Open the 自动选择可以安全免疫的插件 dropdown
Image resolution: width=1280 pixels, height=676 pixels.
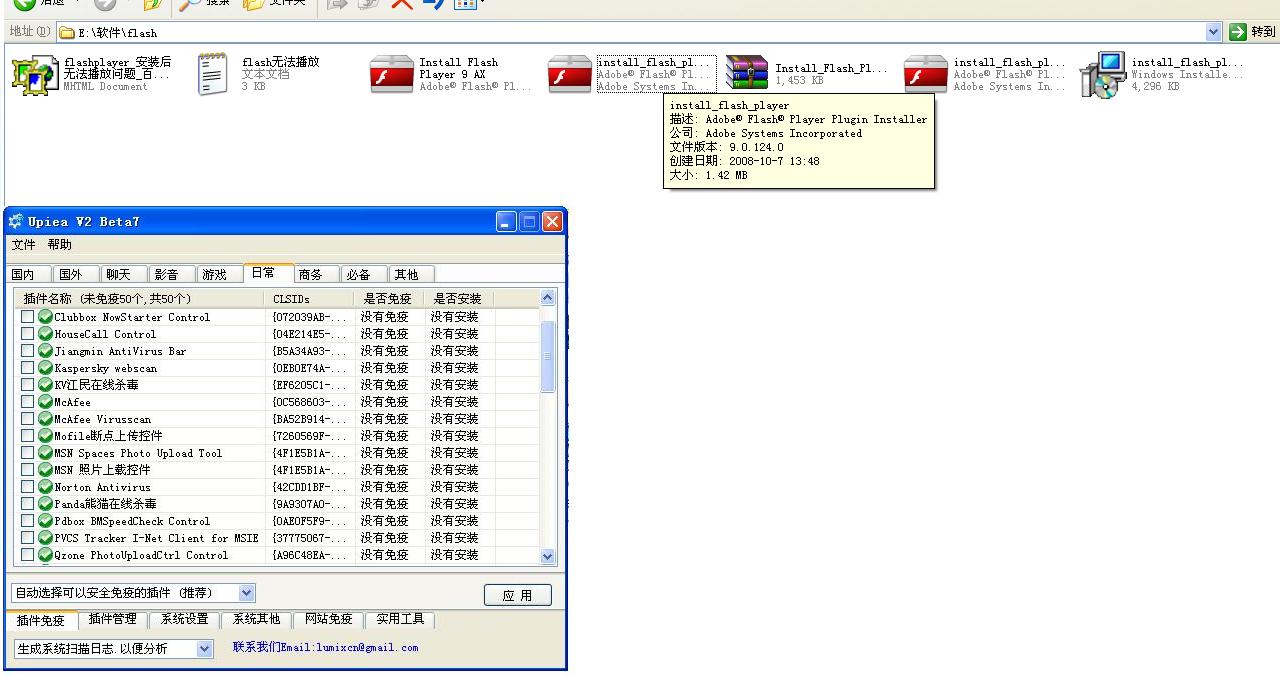coord(246,593)
